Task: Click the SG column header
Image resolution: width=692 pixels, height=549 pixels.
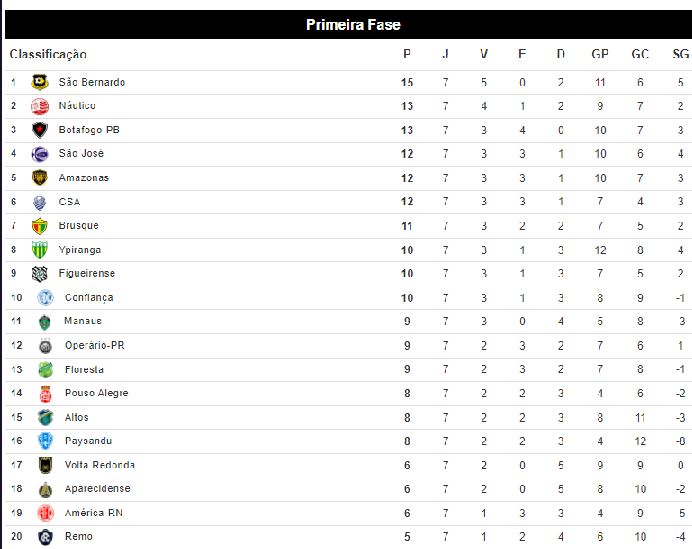Action: pyautogui.click(x=680, y=54)
